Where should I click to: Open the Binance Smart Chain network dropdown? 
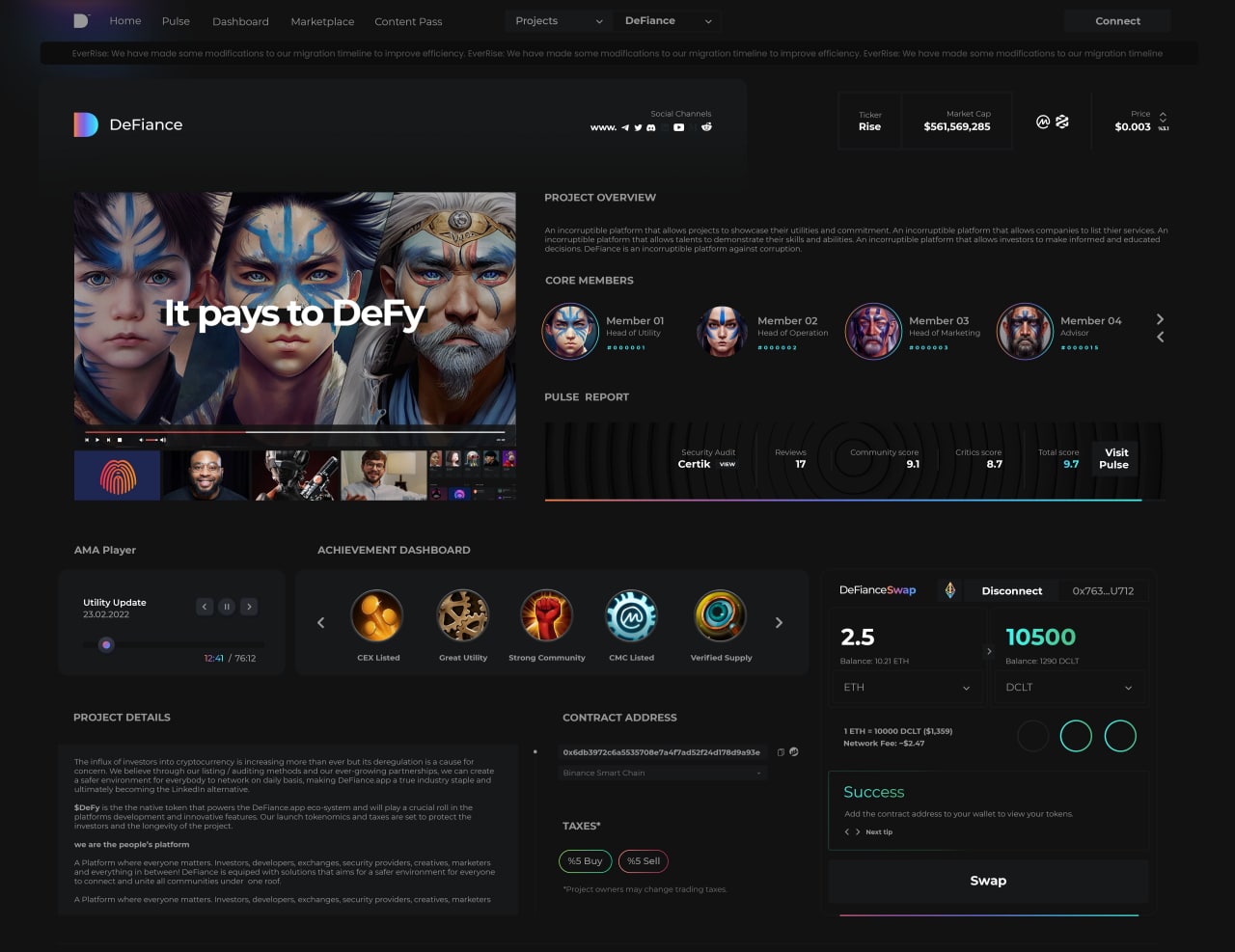coord(662,772)
